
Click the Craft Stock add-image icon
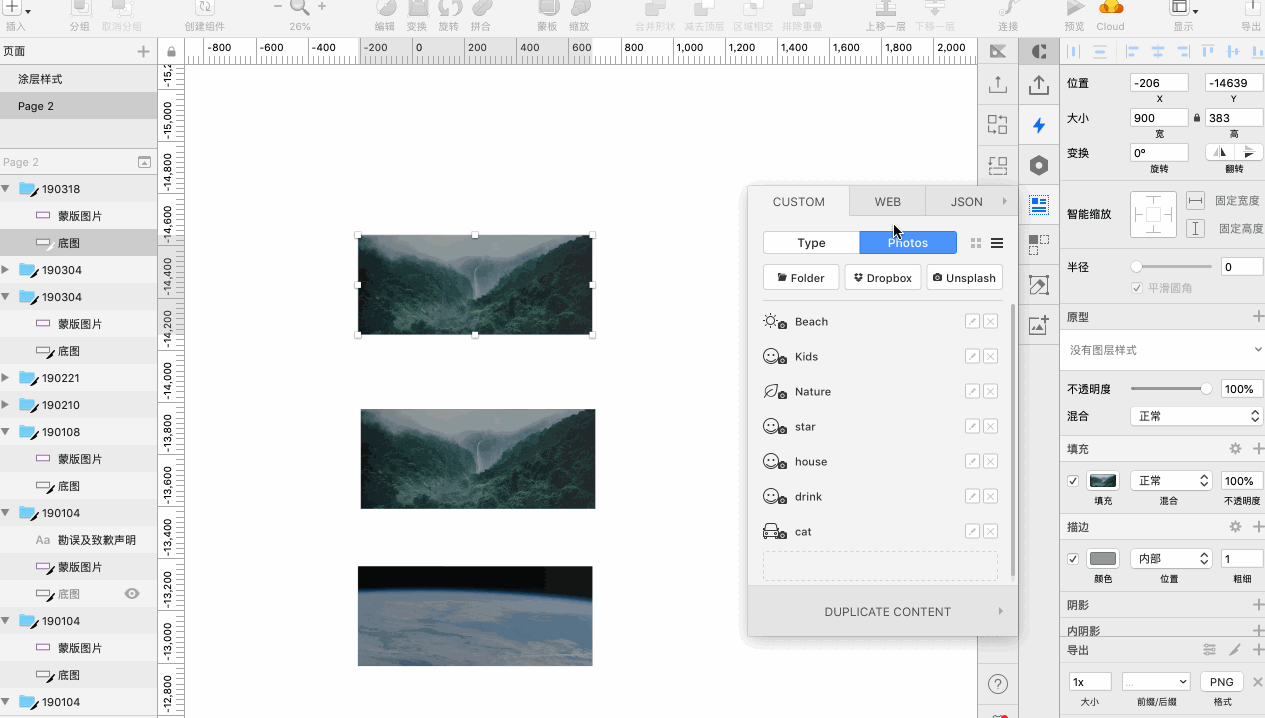pos(1039,325)
